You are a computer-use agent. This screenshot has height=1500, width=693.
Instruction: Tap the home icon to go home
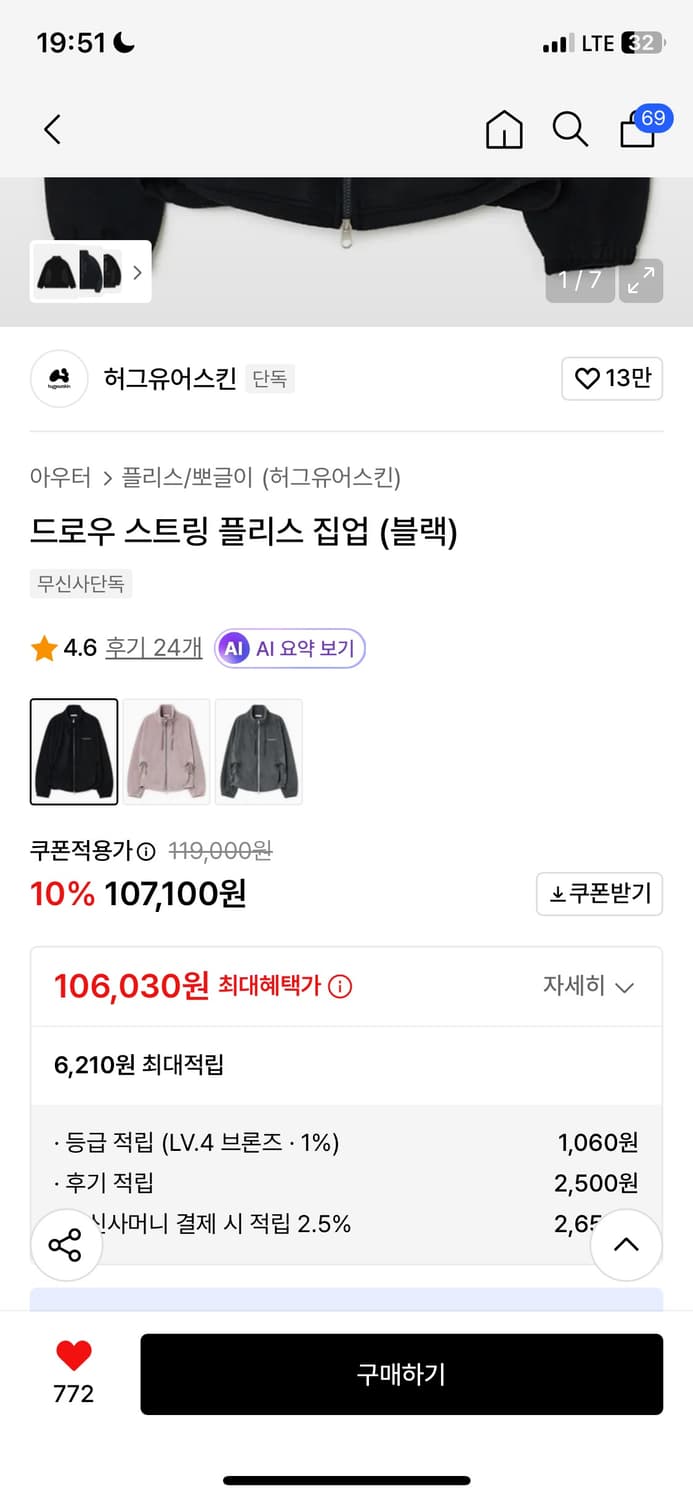(504, 129)
